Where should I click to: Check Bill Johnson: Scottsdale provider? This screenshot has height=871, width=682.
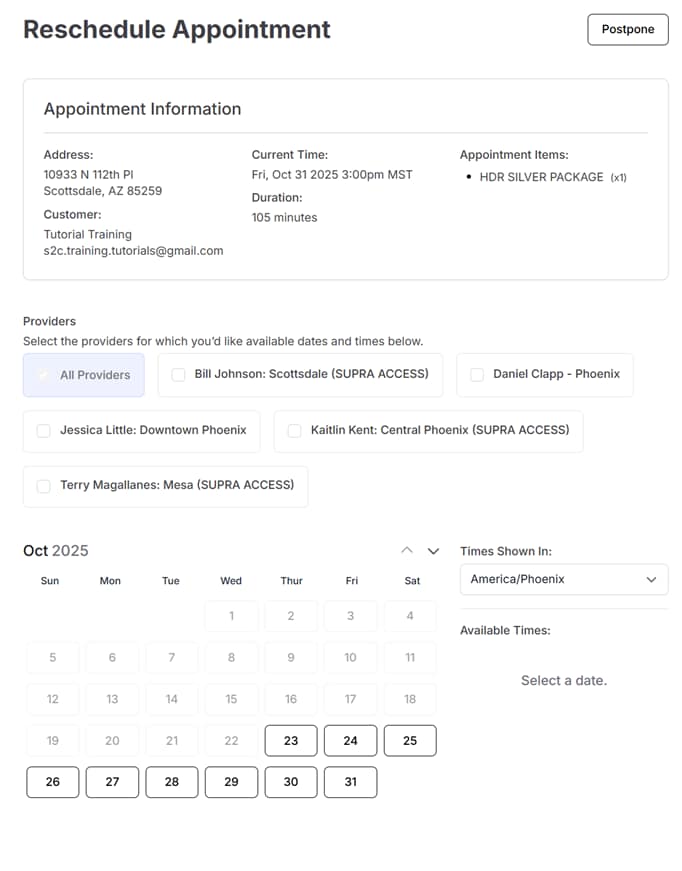pyautogui.click(x=178, y=375)
